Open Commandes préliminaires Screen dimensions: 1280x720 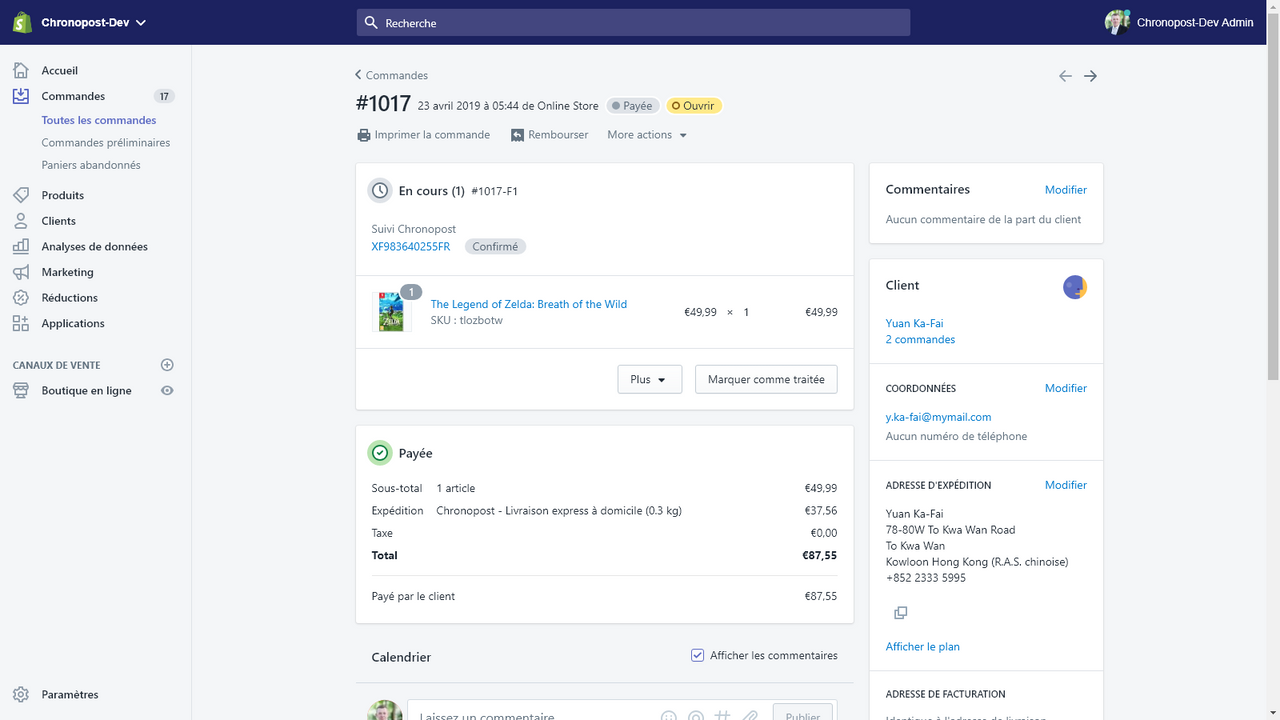[106, 142]
